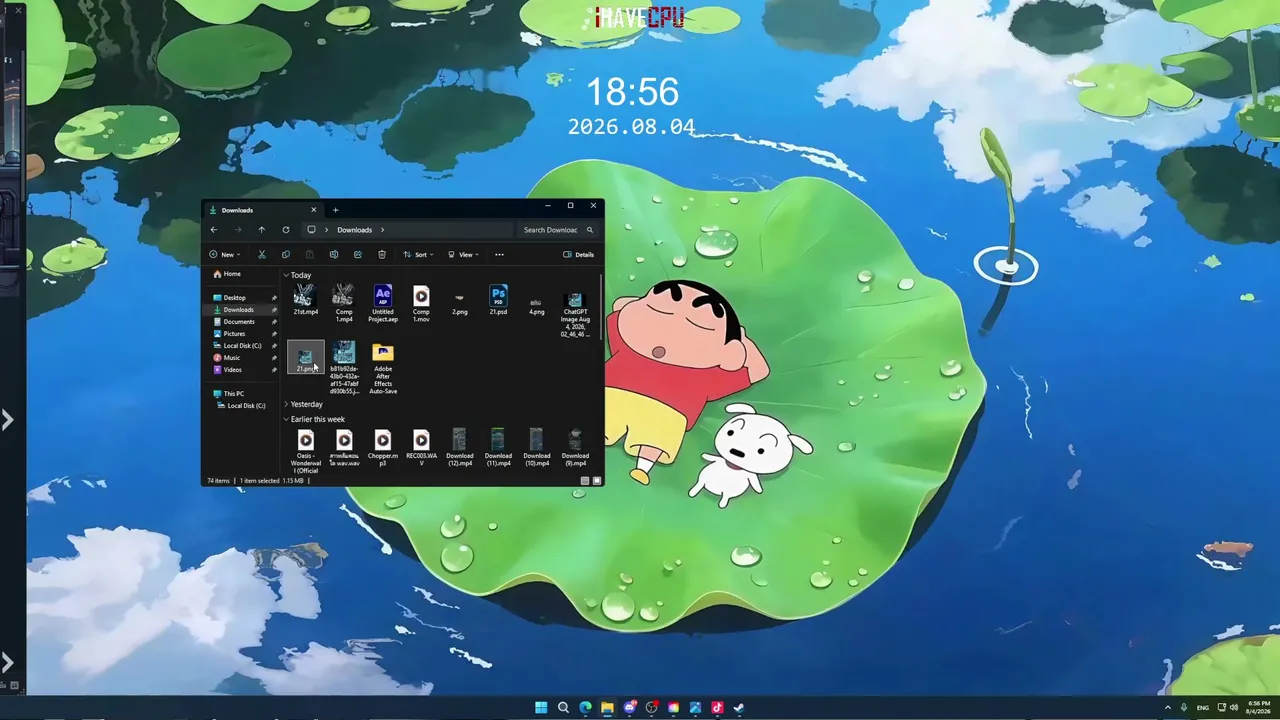Select the REC003.WAV audio file
This screenshot has width=1280, height=720.
click(421, 447)
